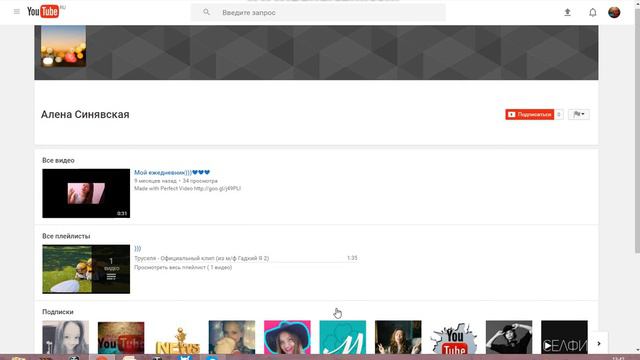Open the teal M-logo subscription channel
The height and width of the screenshot is (360, 640).
342,337
